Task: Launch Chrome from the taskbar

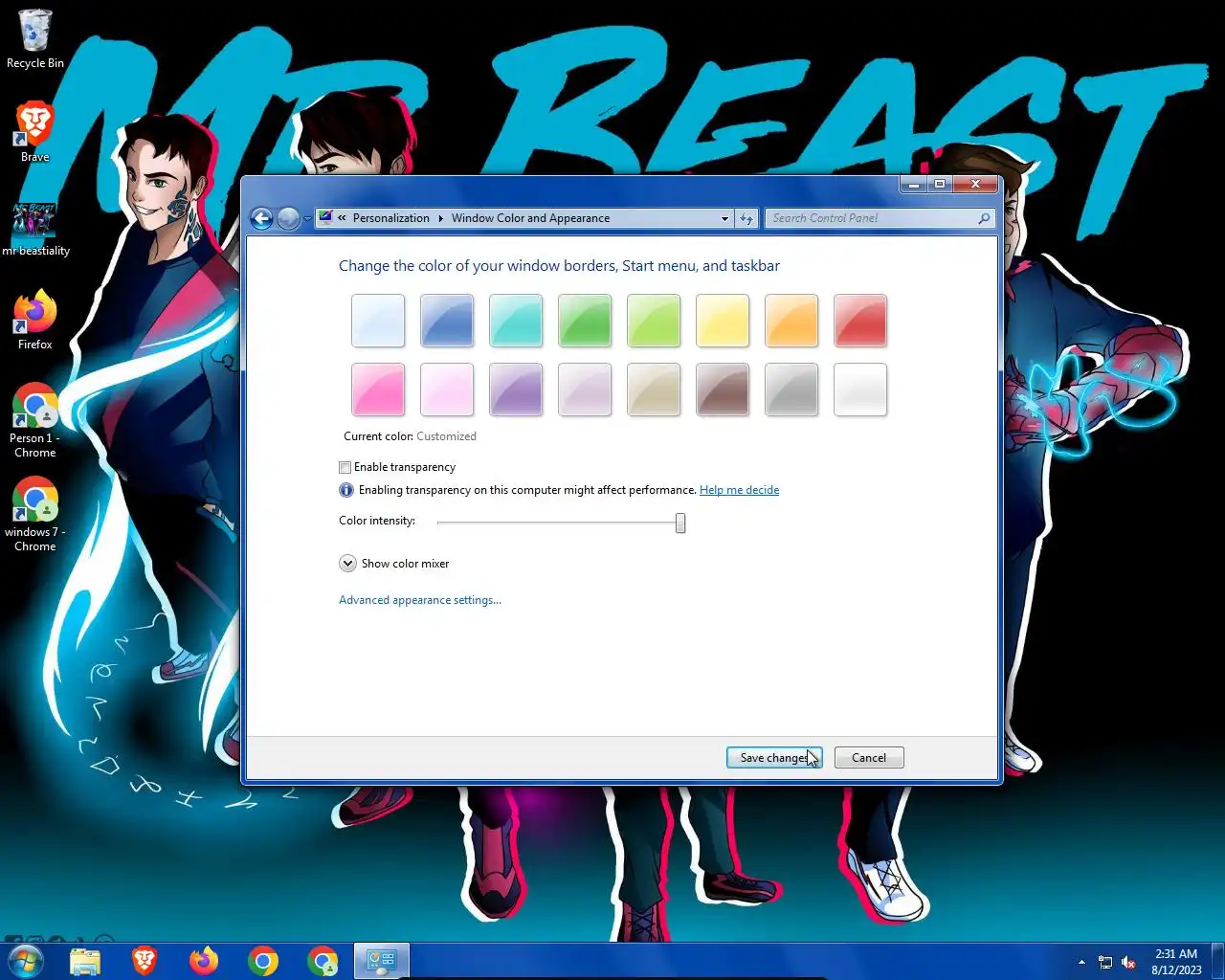Action: (263, 961)
